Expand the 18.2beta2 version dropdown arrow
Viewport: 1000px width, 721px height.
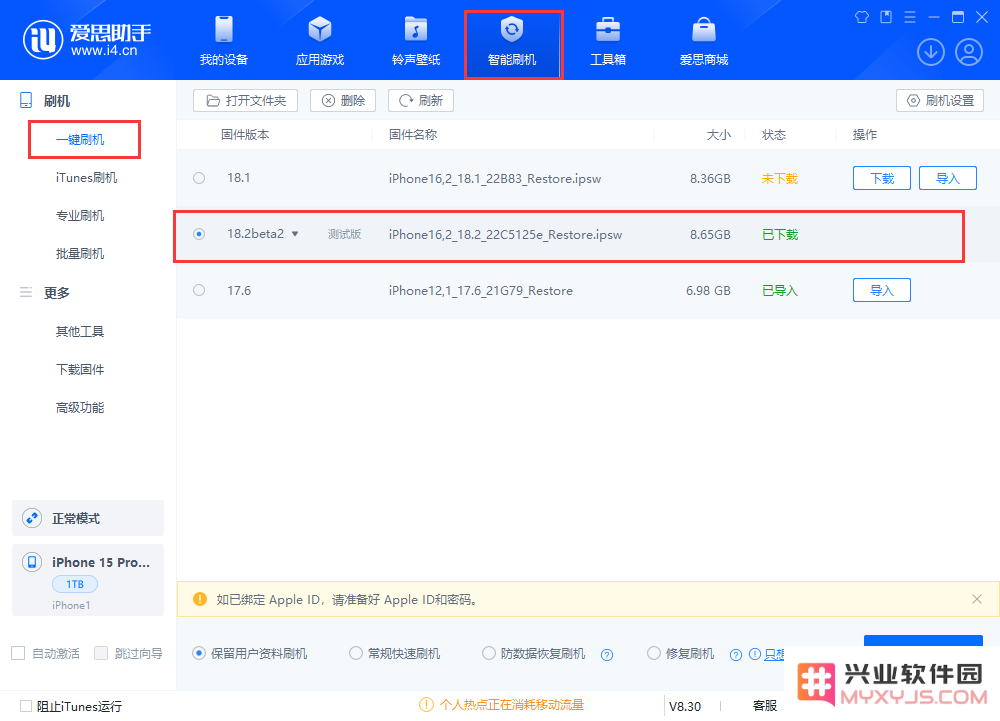point(295,234)
